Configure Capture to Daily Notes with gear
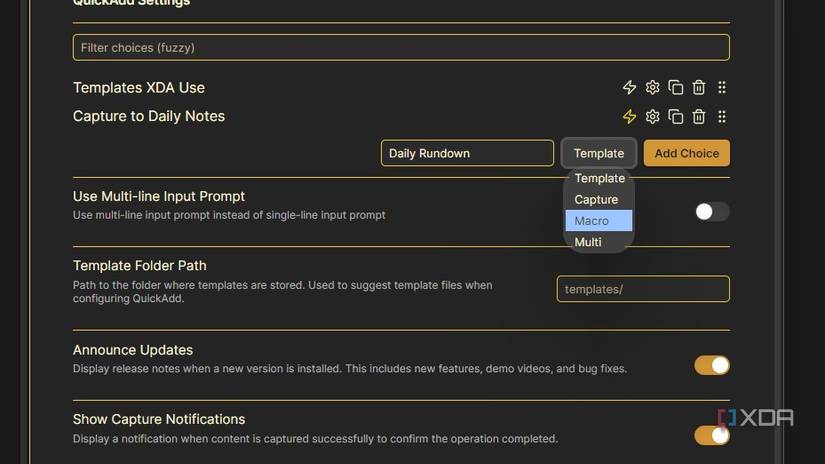The width and height of the screenshot is (825, 464). [653, 117]
